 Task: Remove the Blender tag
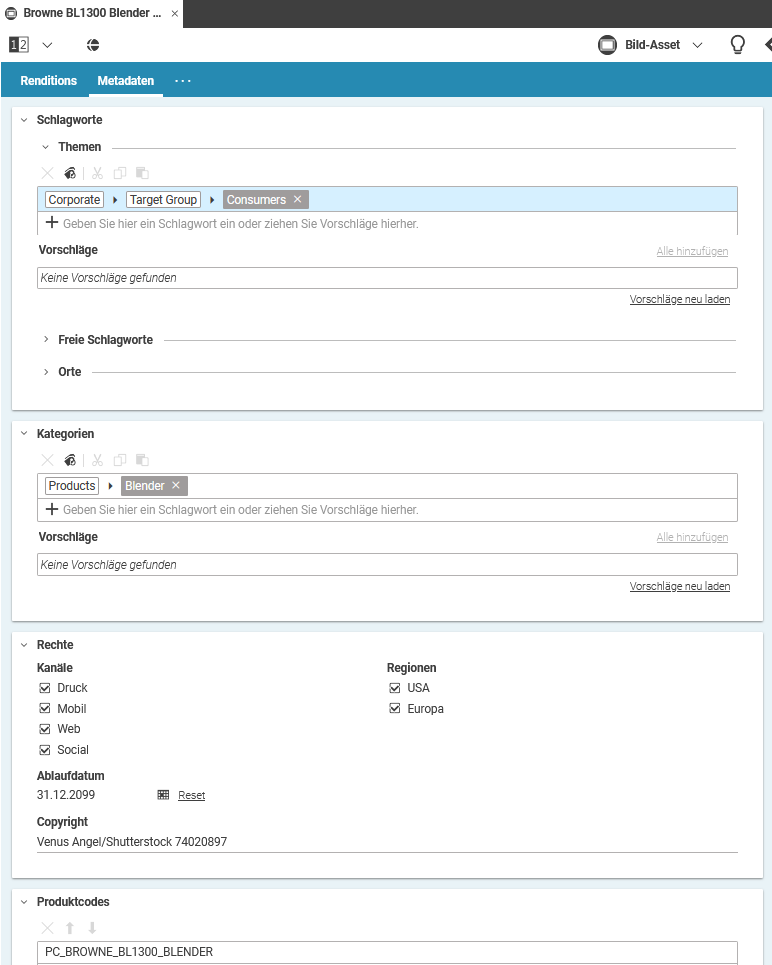(176, 486)
